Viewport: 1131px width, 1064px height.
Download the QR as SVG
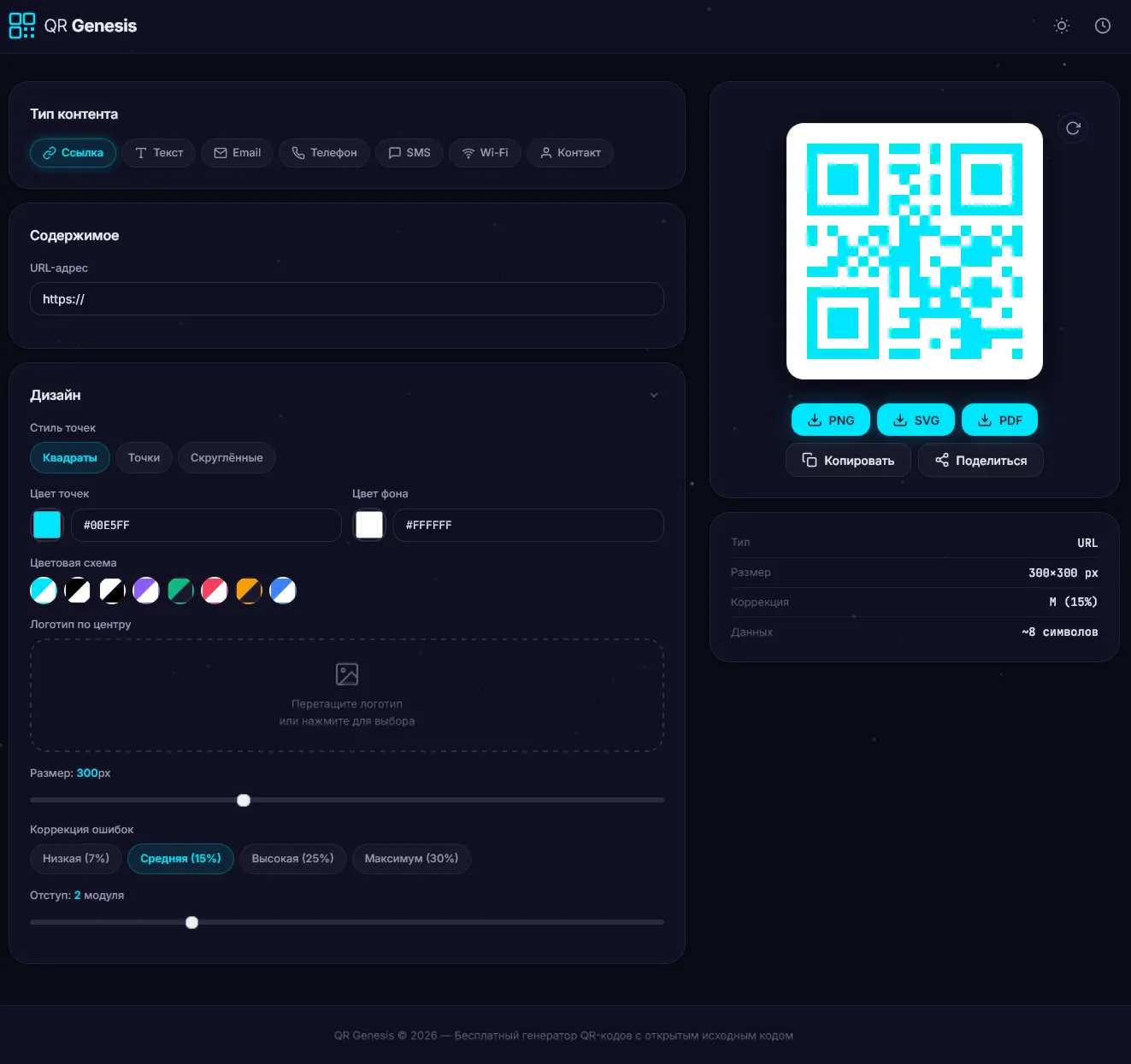click(916, 420)
